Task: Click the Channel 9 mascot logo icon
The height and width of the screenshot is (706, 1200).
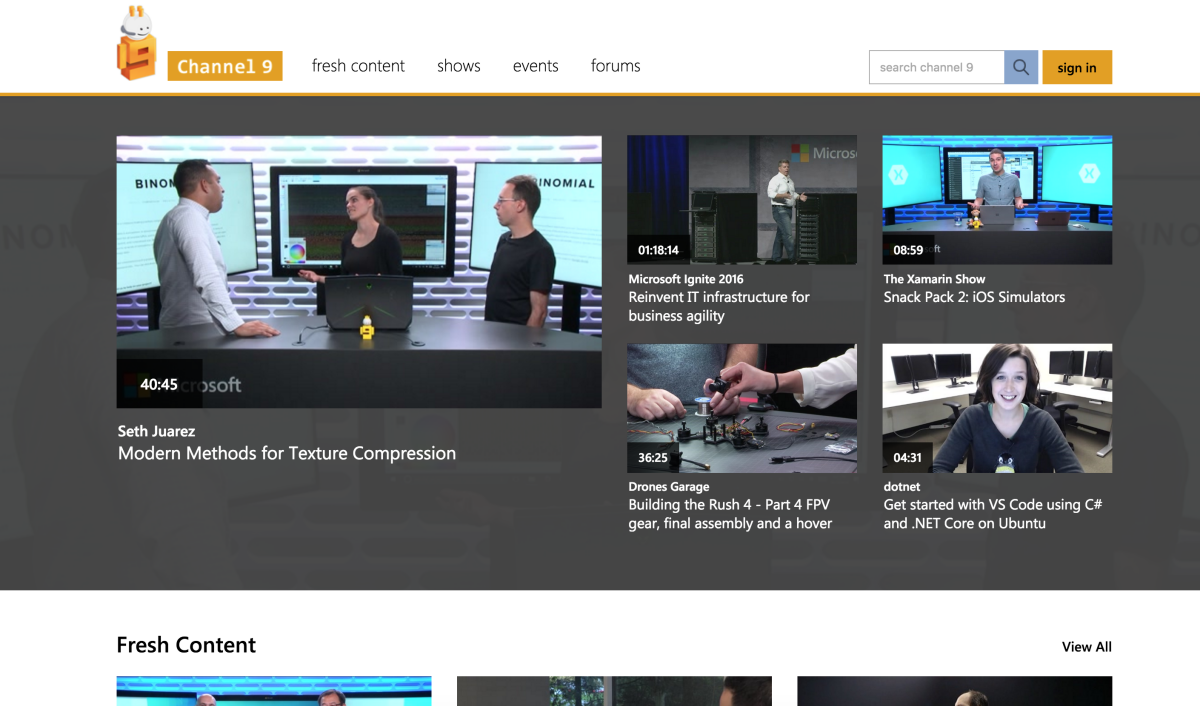Action: pyautogui.click(x=137, y=43)
